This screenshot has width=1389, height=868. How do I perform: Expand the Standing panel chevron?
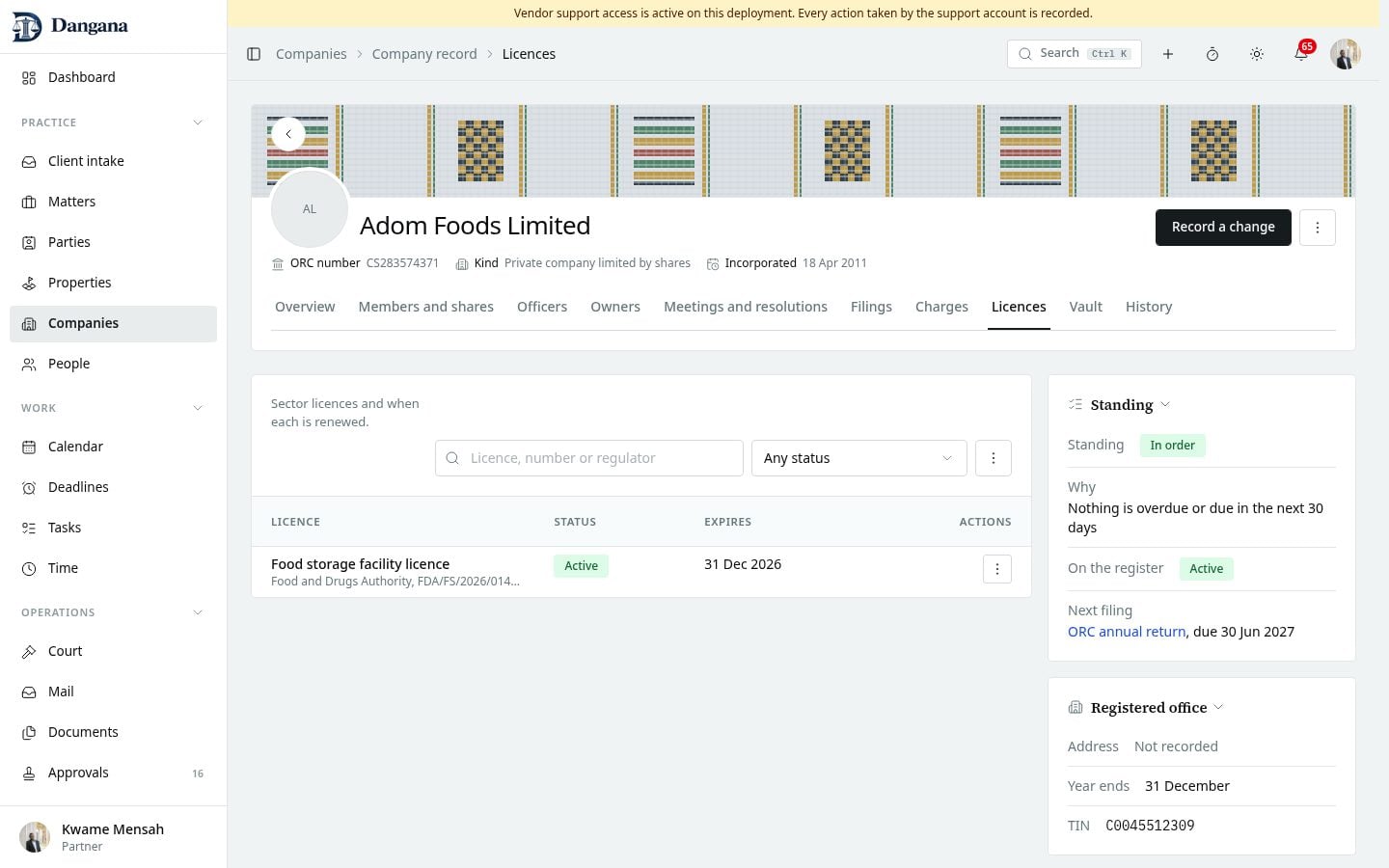pyautogui.click(x=1165, y=405)
